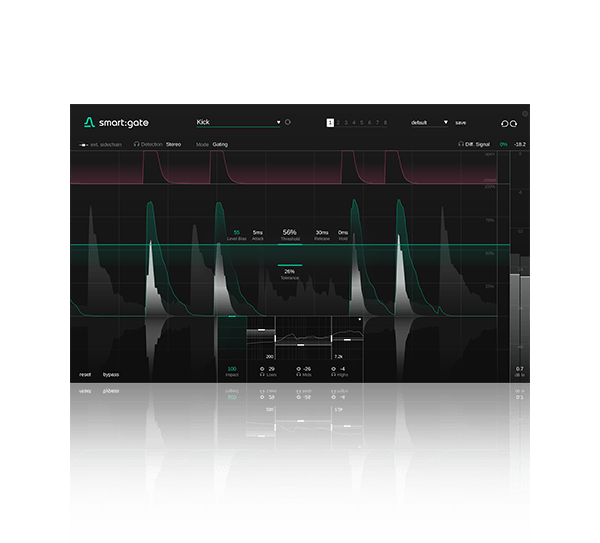
Task: Select state slot 1
Action: pyautogui.click(x=330, y=122)
